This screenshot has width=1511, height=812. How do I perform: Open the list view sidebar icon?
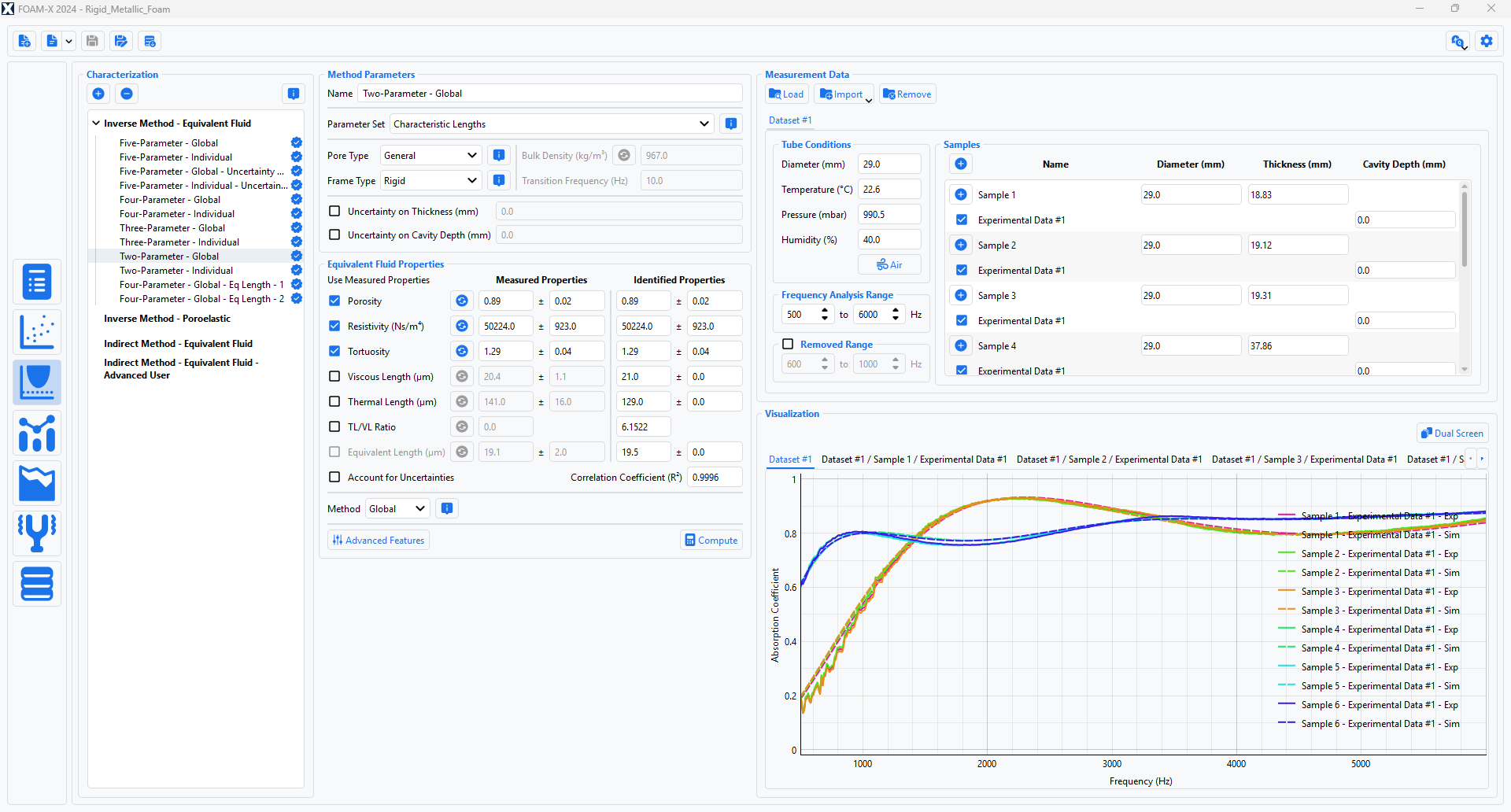point(37,282)
